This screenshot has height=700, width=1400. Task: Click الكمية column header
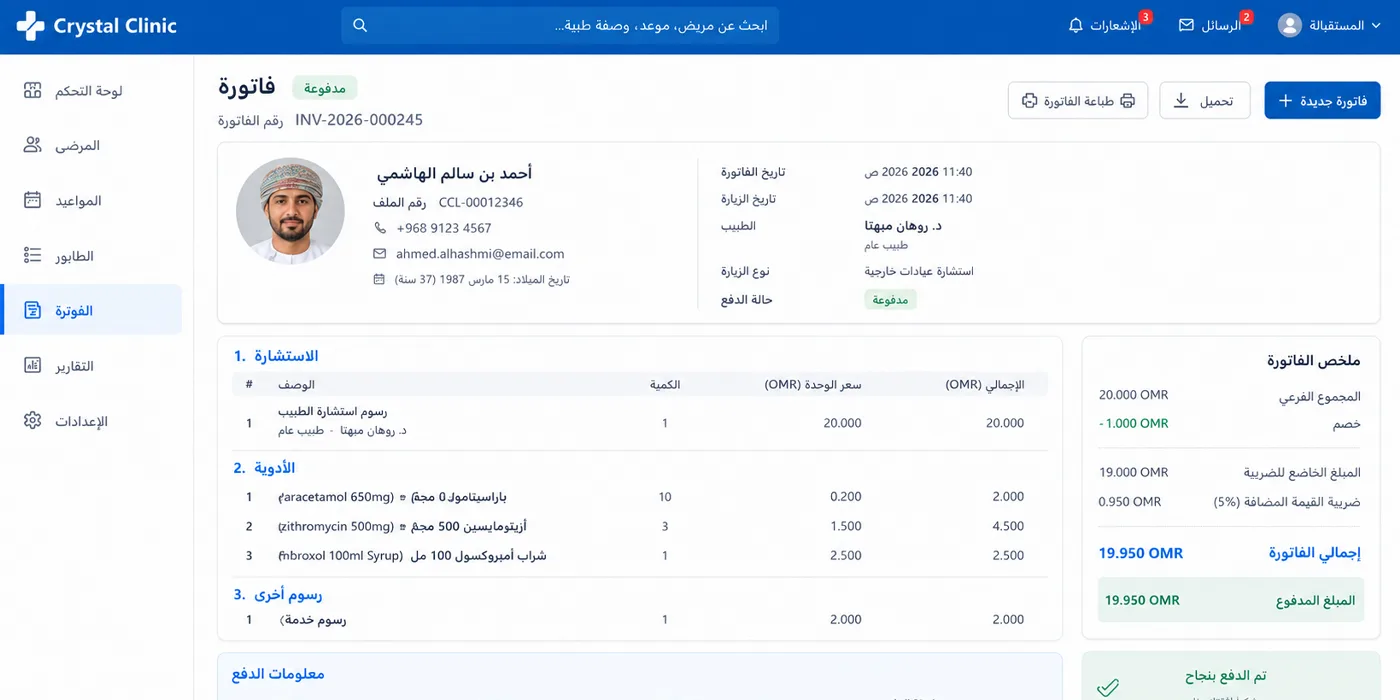[x=665, y=385]
